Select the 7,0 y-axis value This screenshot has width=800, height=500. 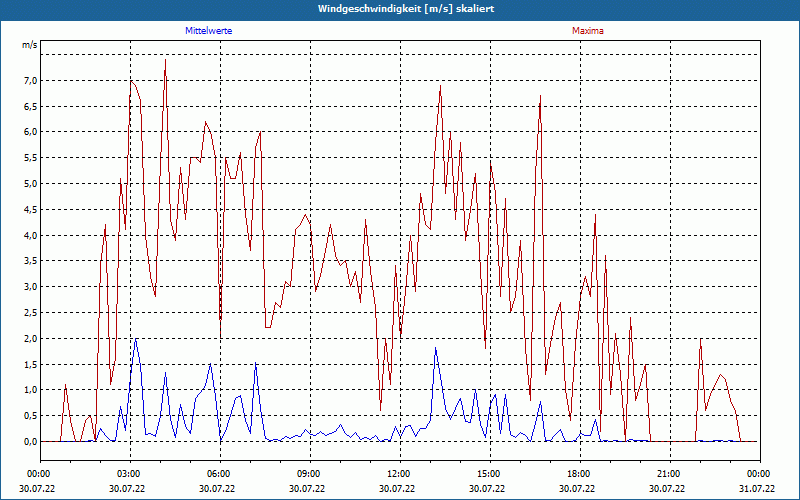coord(30,80)
